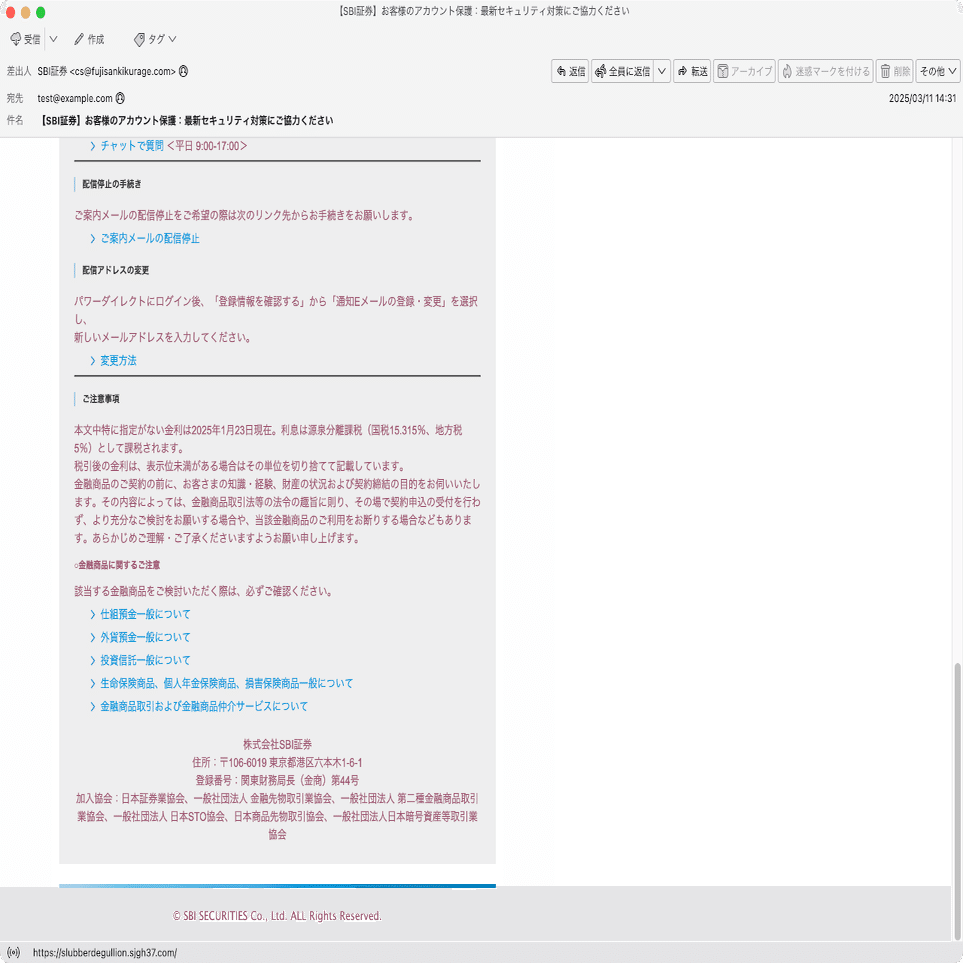This screenshot has height=963, width=963.
Task: Open the チャットで質問 link
Action: (x=132, y=146)
